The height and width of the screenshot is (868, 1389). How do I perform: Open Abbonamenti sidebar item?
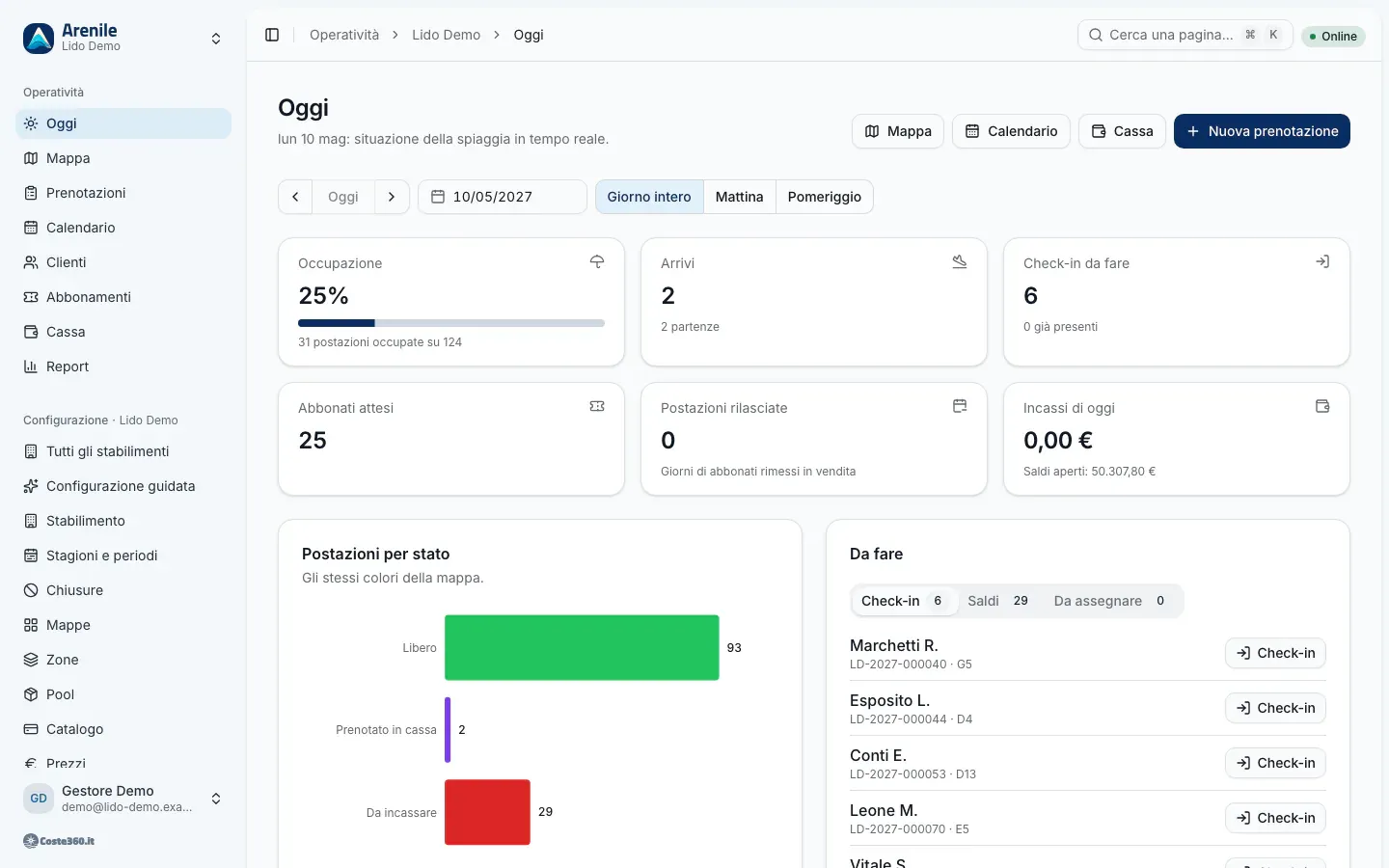tap(123, 297)
